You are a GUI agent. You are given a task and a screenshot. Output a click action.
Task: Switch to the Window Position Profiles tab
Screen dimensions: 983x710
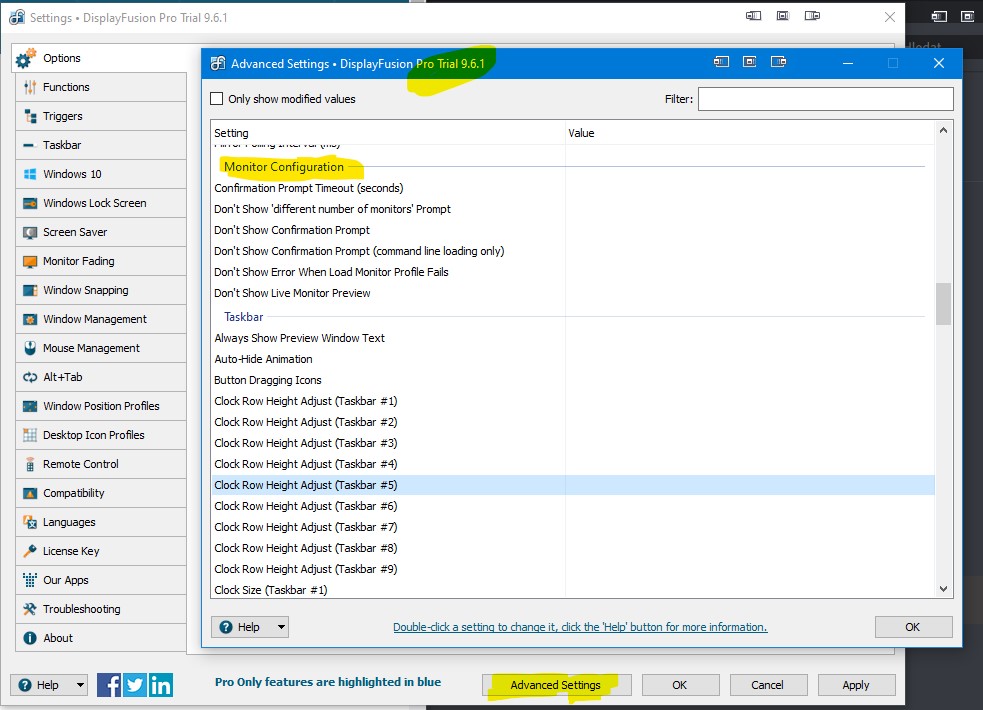point(101,406)
